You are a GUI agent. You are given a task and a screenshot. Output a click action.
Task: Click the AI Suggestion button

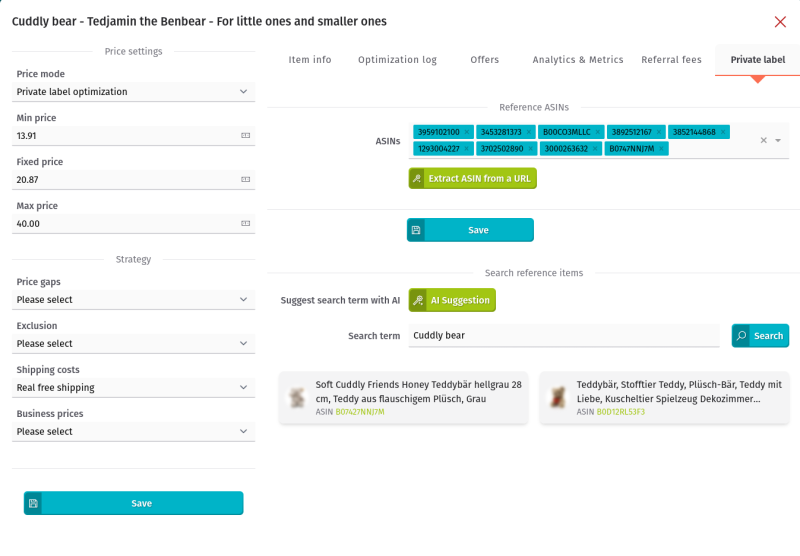tap(452, 300)
